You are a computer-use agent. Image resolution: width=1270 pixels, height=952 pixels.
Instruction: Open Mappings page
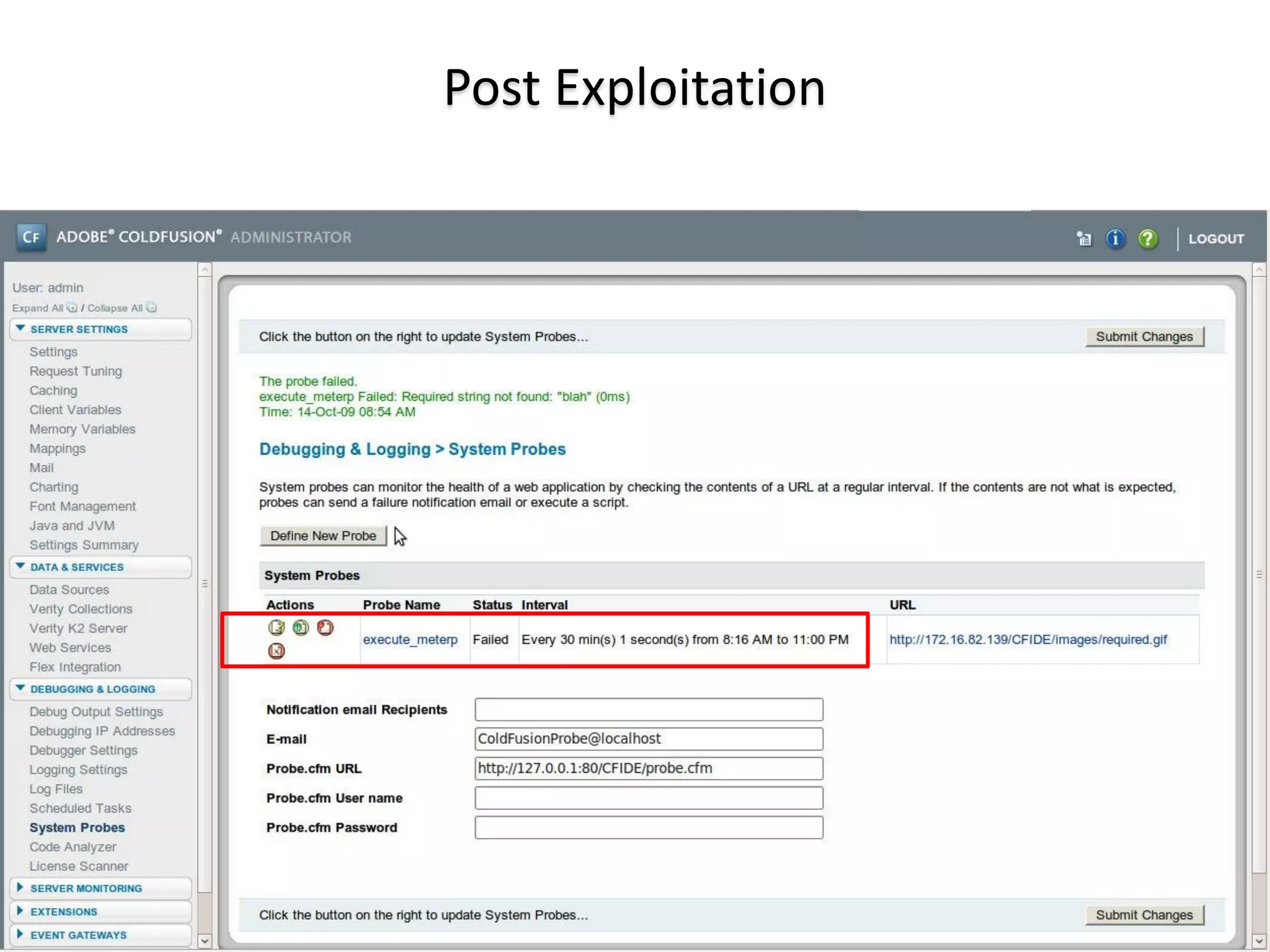point(58,449)
